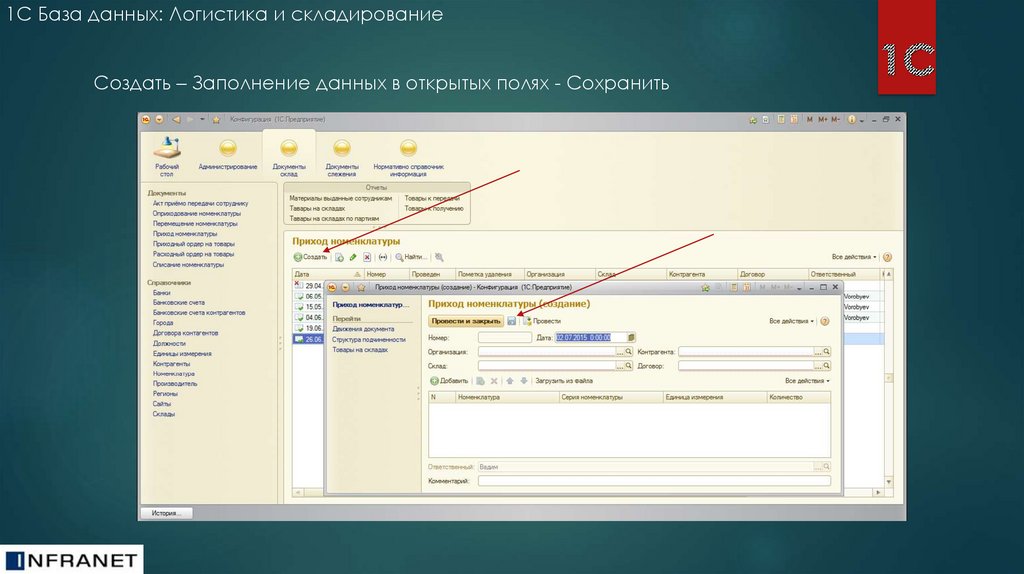Open report Товары на складах по партиям
This screenshot has width=1024, height=574.
(x=334, y=219)
